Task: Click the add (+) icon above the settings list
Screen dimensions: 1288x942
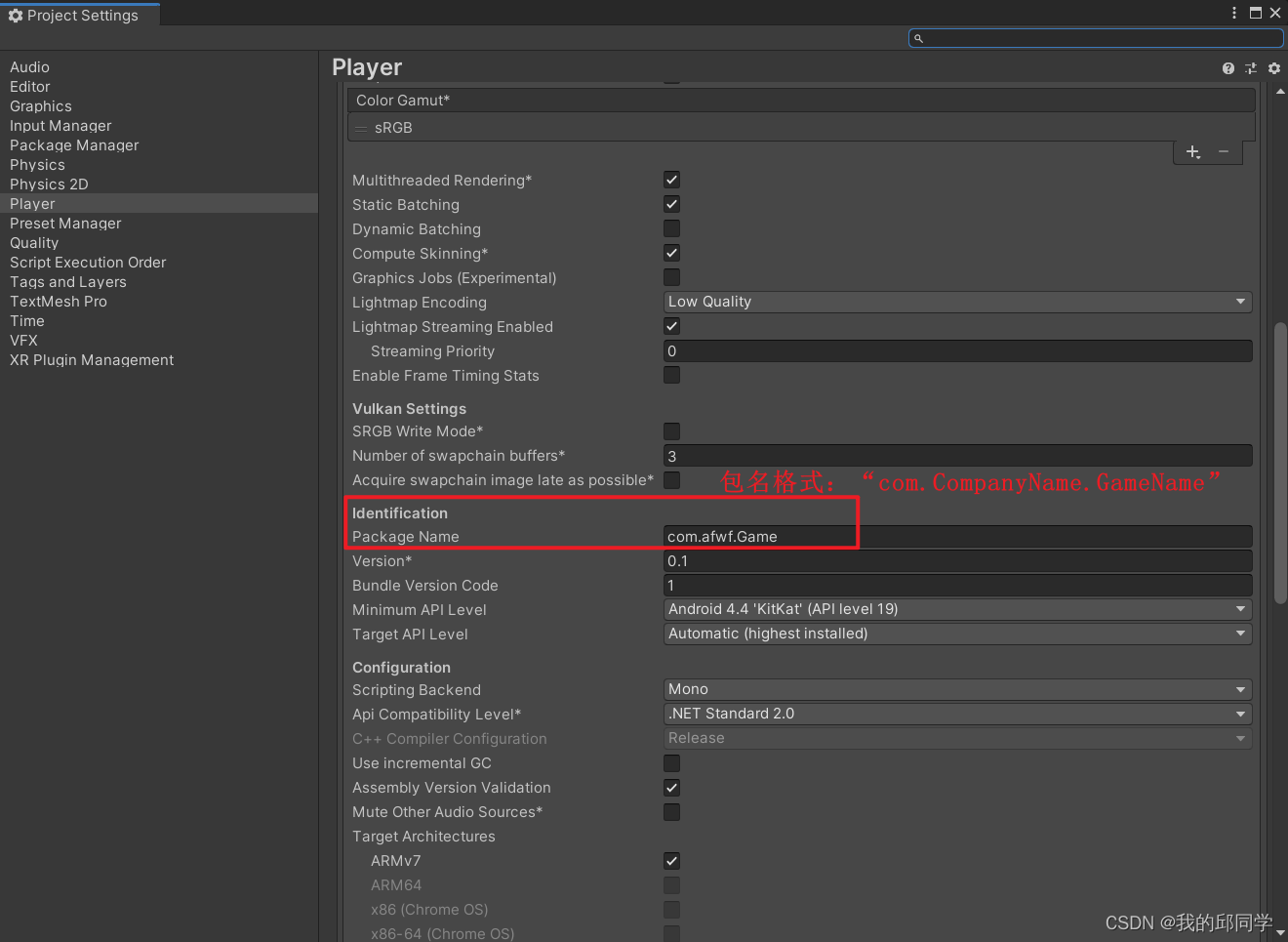Action: tap(1192, 152)
